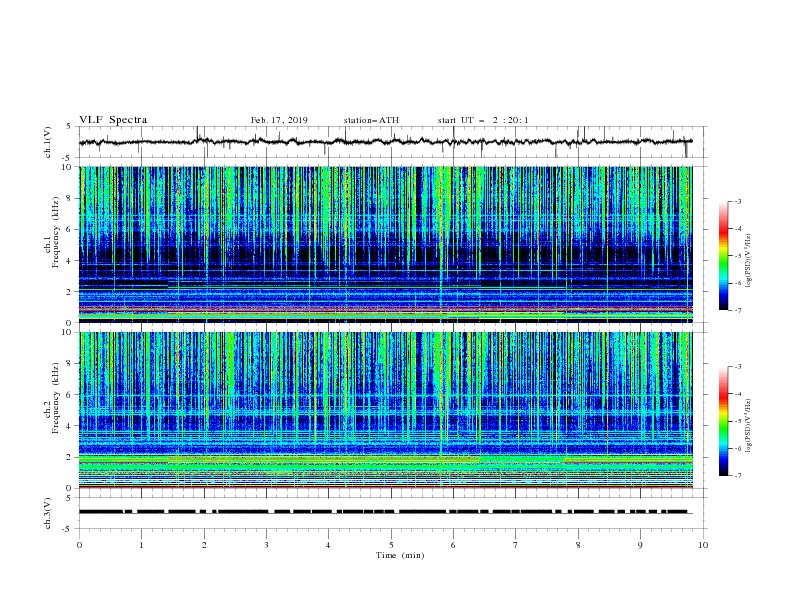Click the "start UT = 2 :20: 1" text
Screen dimensions: 792x612
click(483, 120)
